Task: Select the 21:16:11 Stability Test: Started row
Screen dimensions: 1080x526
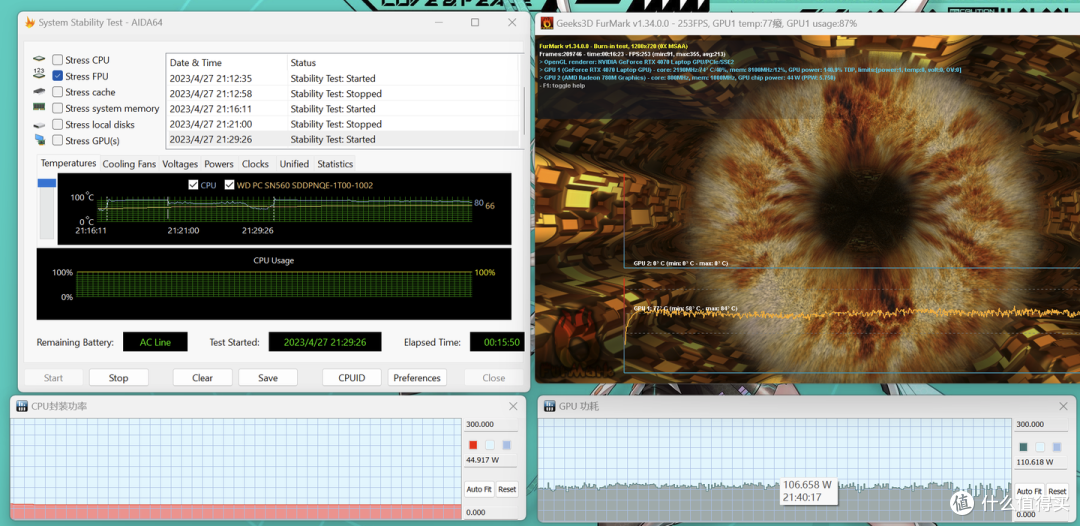Action: coord(342,109)
